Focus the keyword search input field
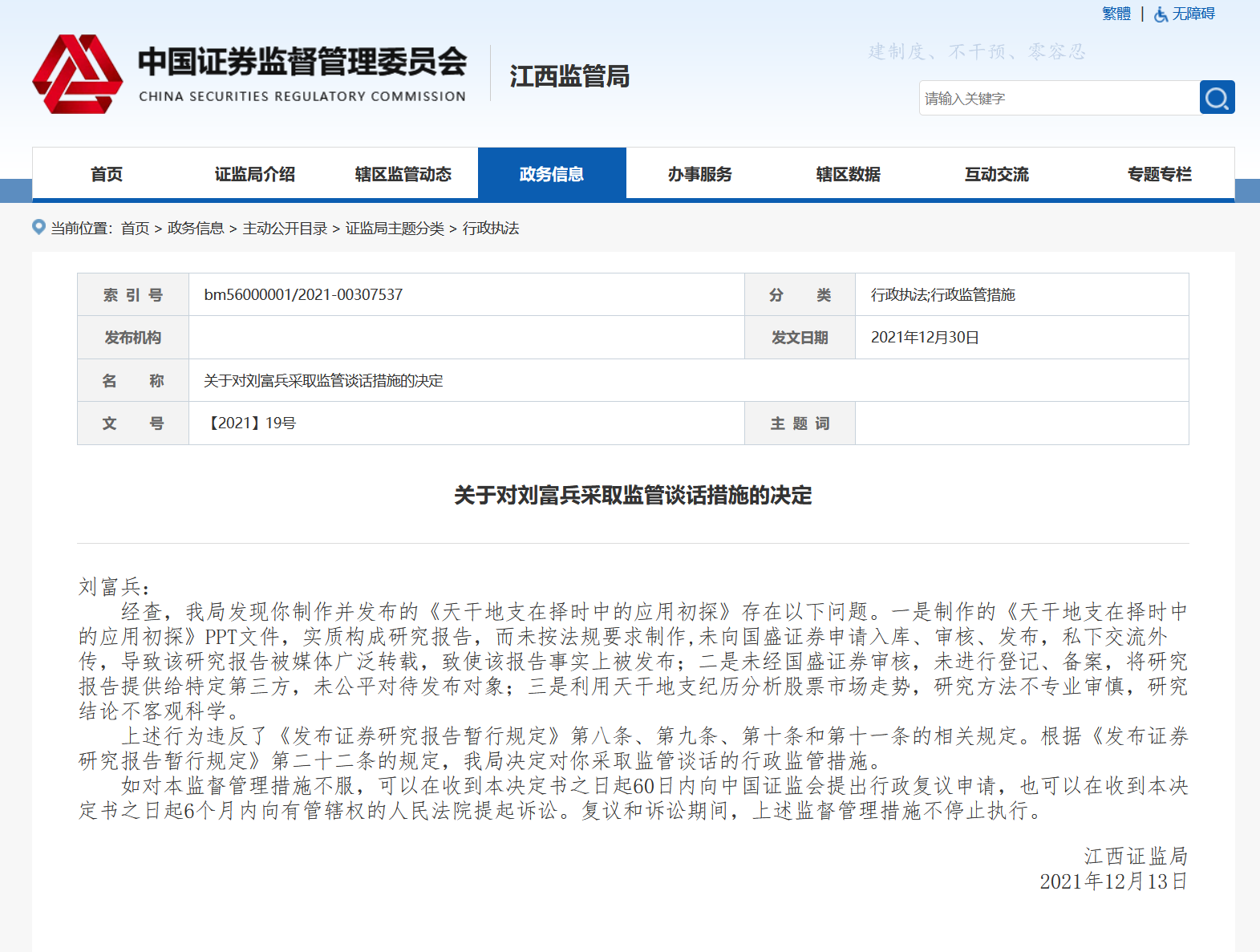This screenshot has height=952, width=1260. tap(1059, 98)
